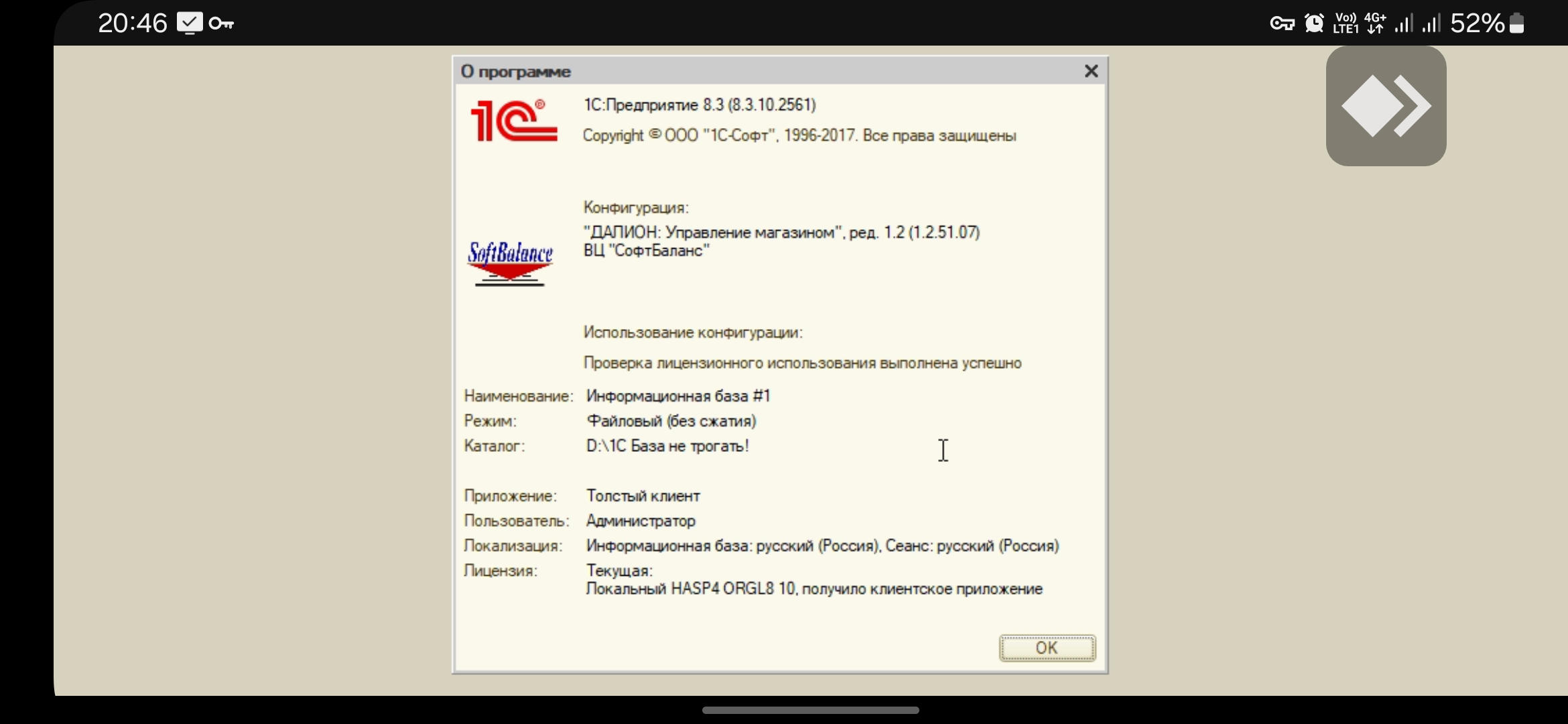Click the catalog path D:\1C База

click(x=667, y=446)
